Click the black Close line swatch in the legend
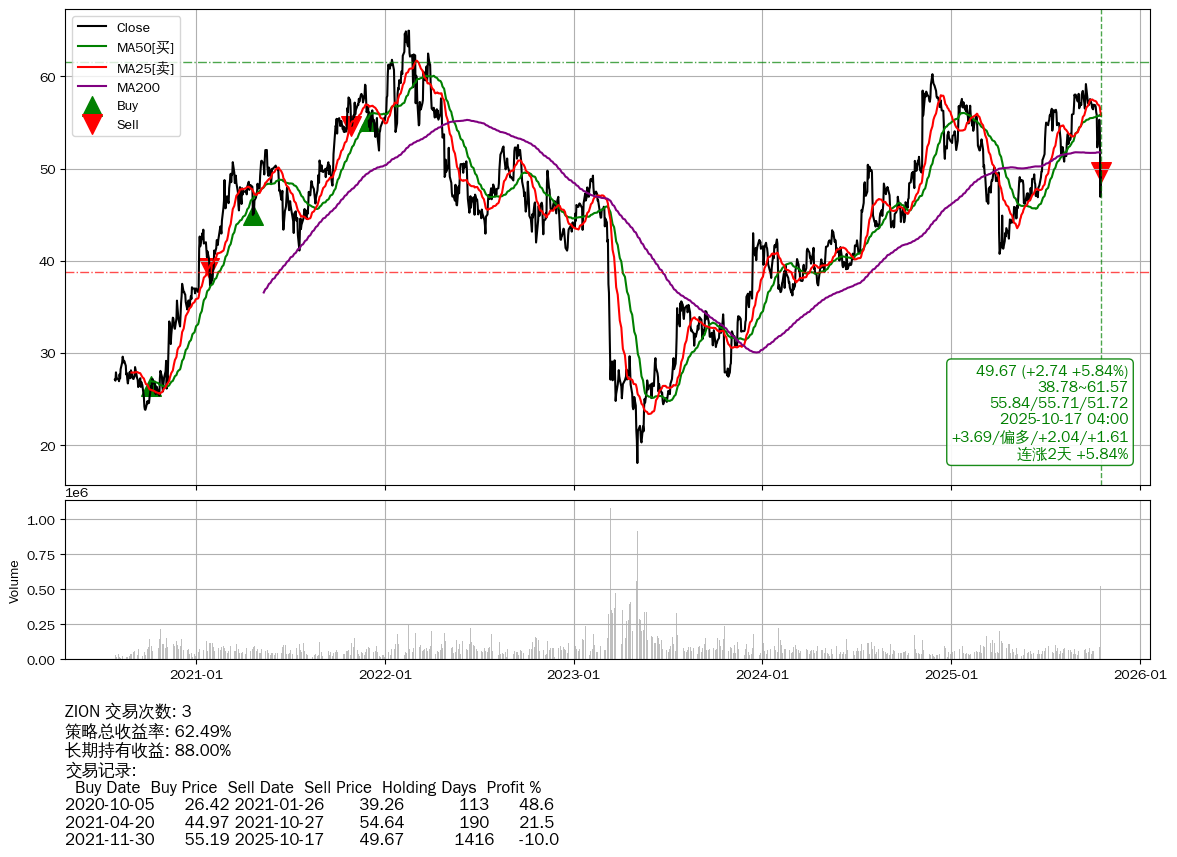This screenshot has width=1177, height=857. (x=92, y=28)
